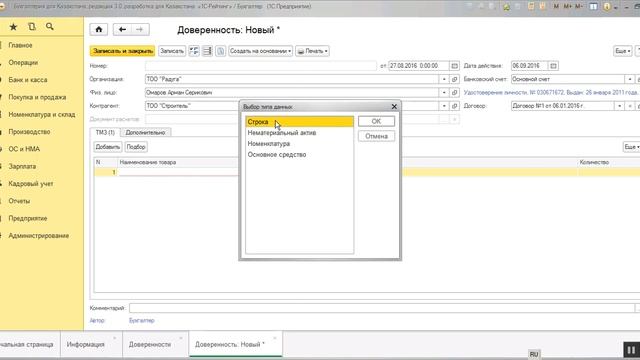Open the ОС и НМА section
Screen dimensions: 640x360
pyautogui.click(x=24, y=149)
